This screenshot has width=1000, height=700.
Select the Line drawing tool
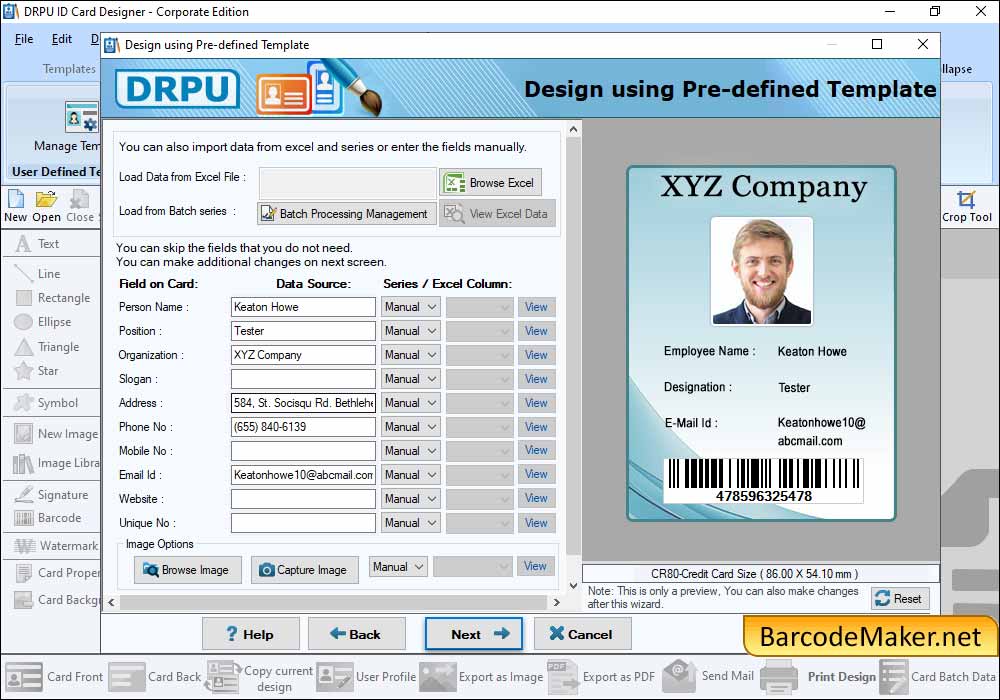coord(38,273)
